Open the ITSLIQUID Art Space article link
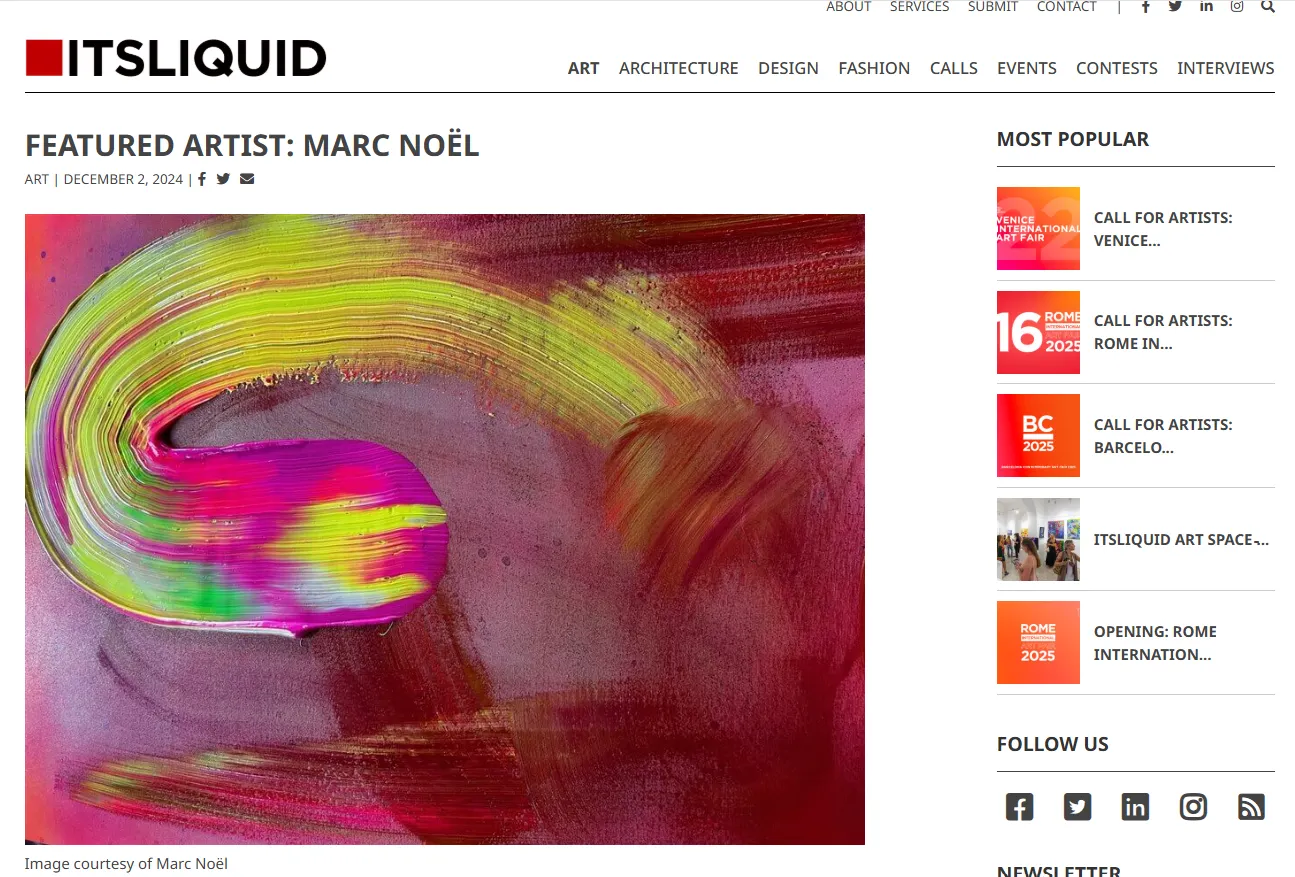 pyautogui.click(x=1181, y=540)
